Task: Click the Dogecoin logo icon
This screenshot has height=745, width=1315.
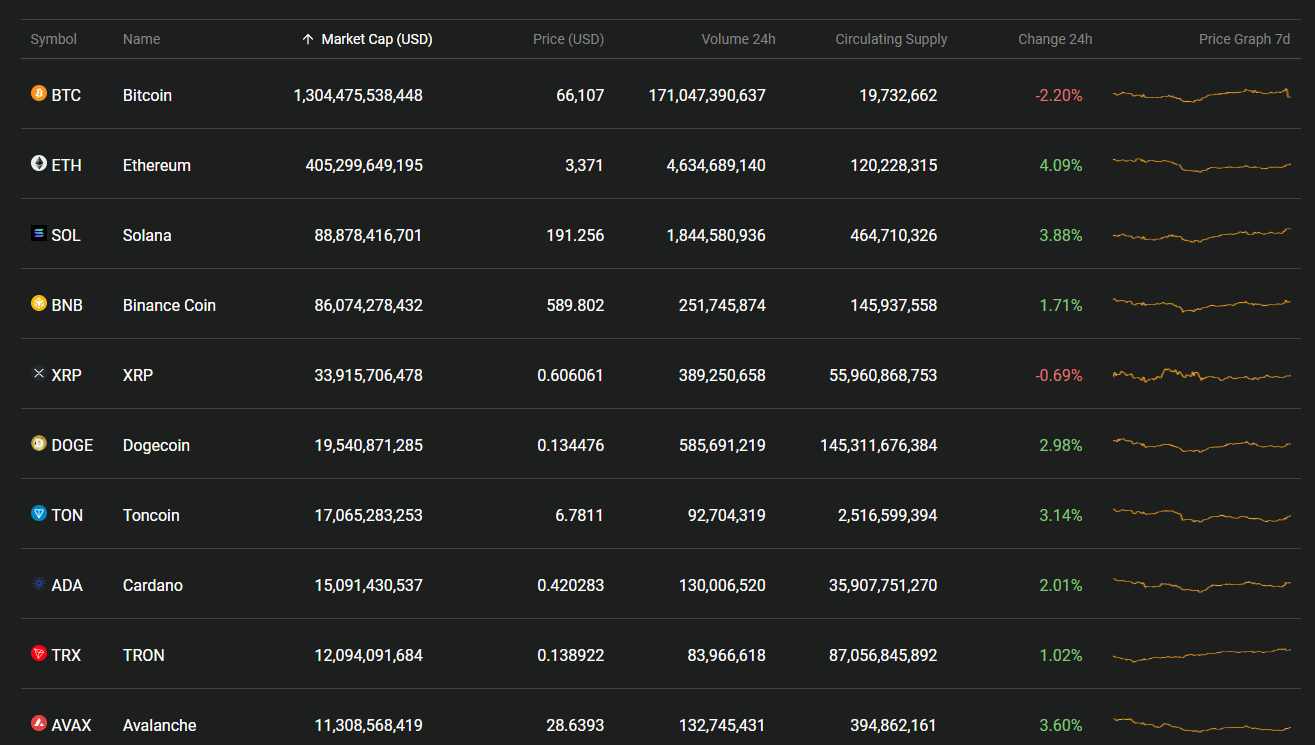Action: pos(39,444)
